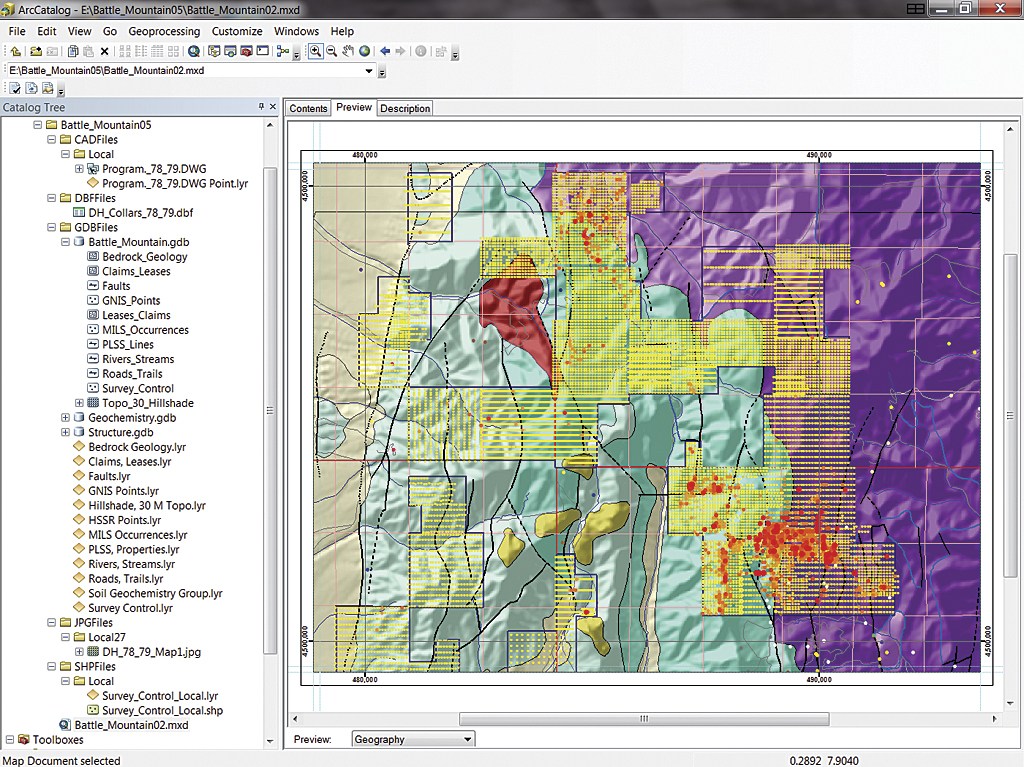Viewport: 1024px width, 767px height.
Task: Click the Connect To Folder icon
Action: (x=36, y=52)
